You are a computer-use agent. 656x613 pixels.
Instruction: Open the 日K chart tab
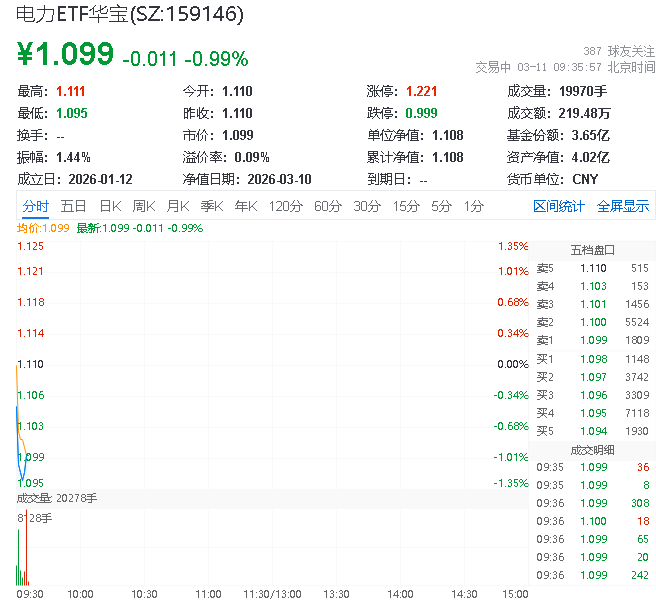(x=109, y=206)
